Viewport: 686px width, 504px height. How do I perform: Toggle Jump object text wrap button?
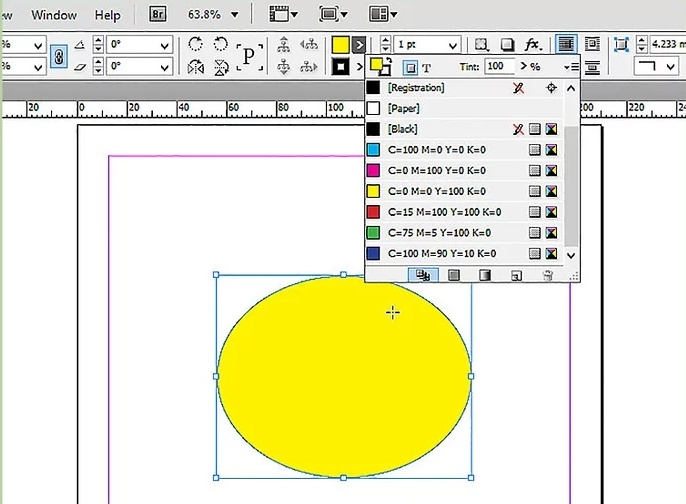click(592, 67)
